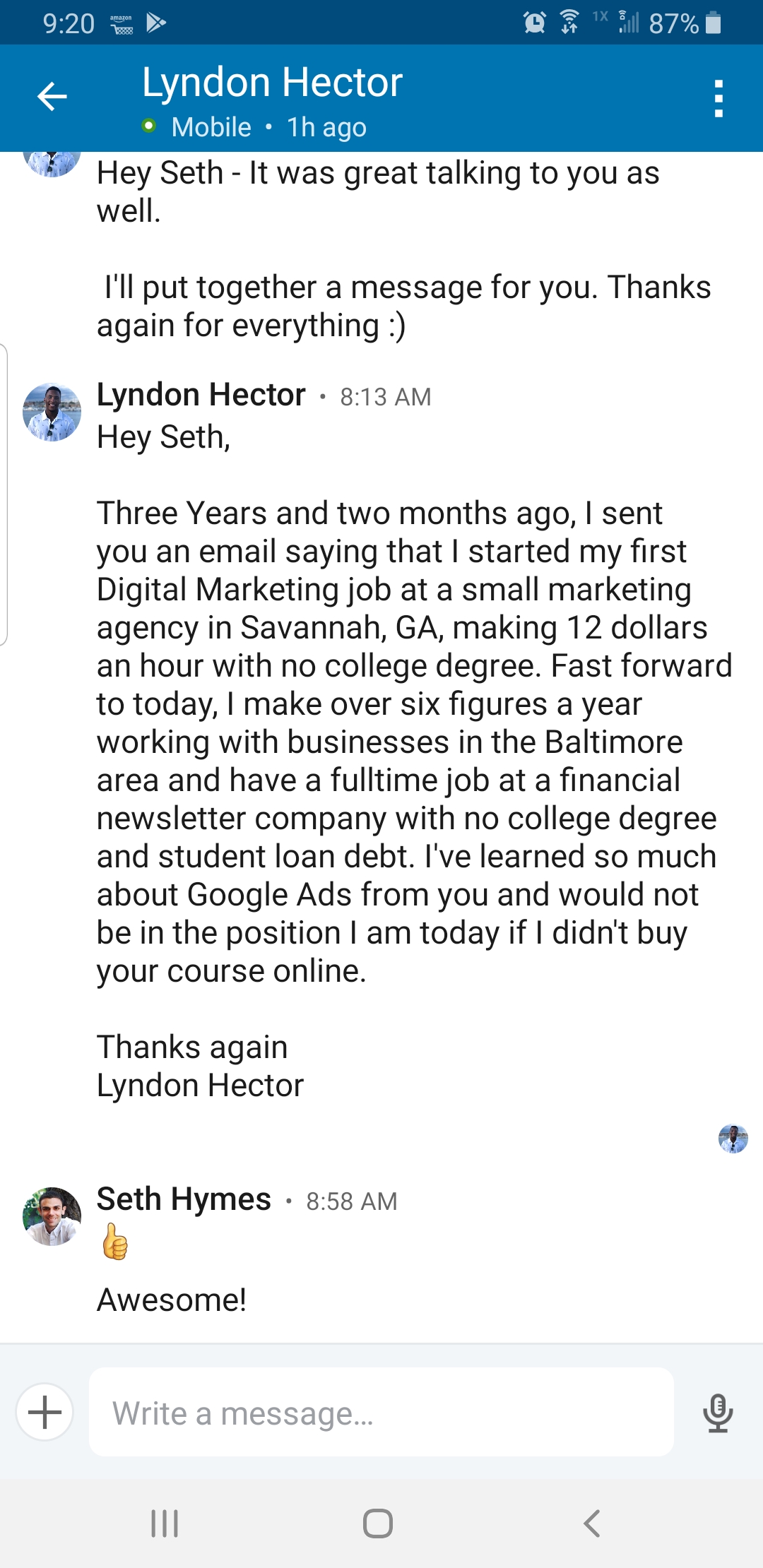
Task: Tap the plus attachment button
Action: click(x=45, y=1411)
